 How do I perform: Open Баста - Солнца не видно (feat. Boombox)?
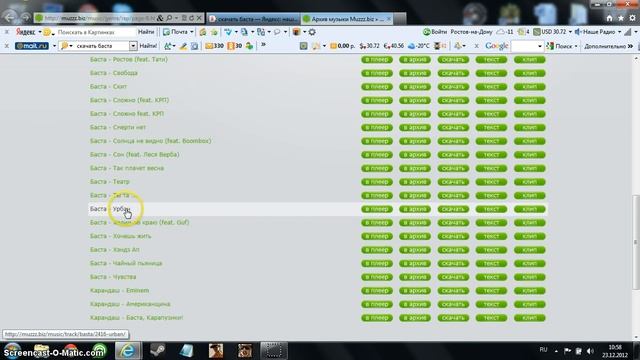151,141
